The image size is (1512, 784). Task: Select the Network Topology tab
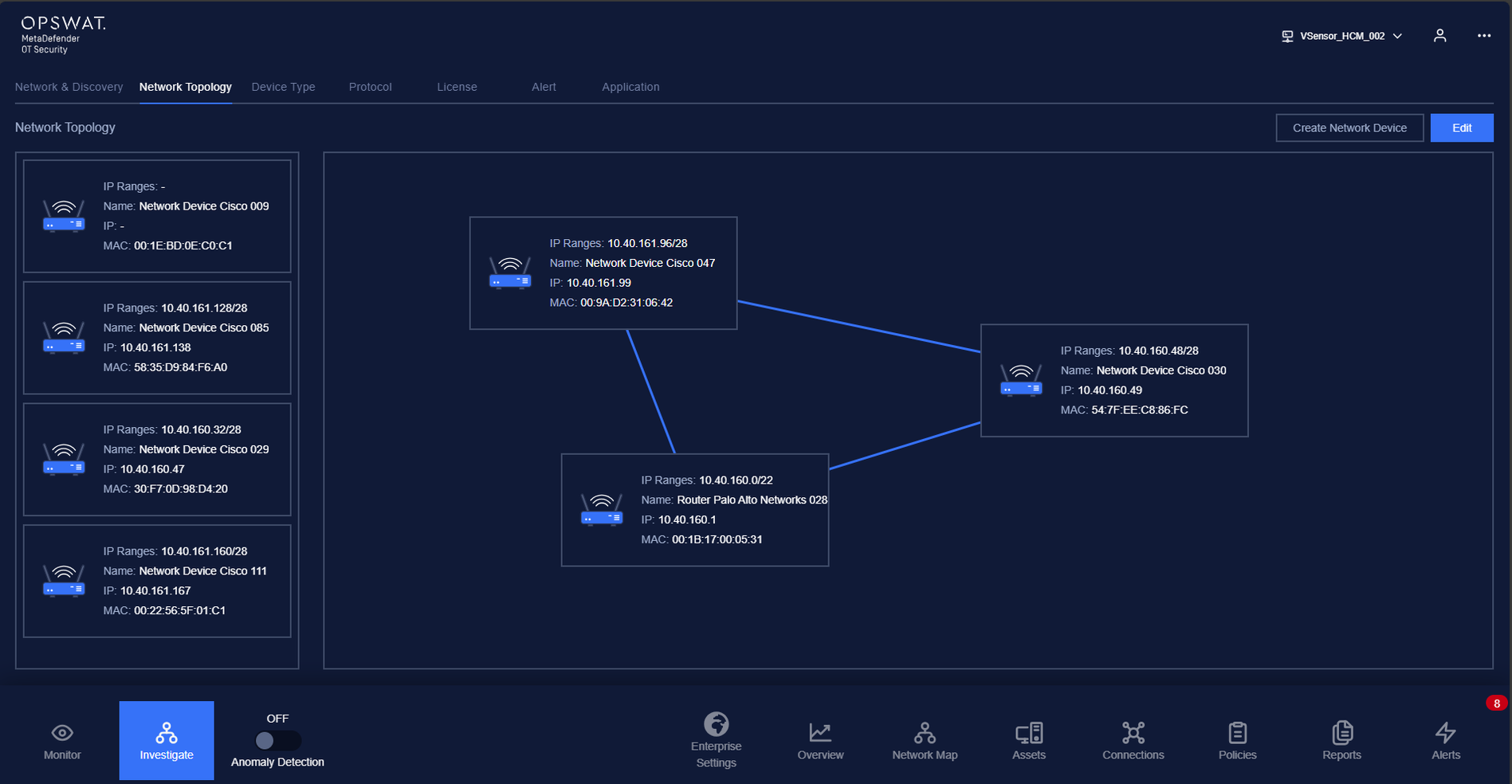click(186, 87)
